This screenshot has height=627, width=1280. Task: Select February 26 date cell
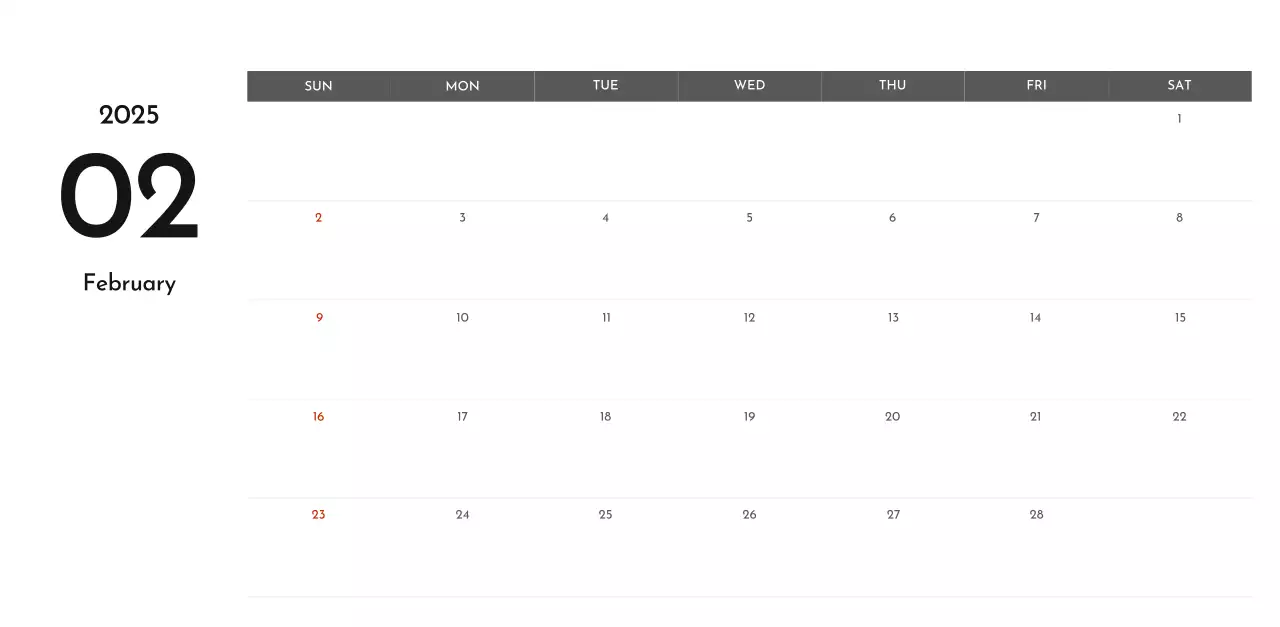pyautogui.click(x=749, y=515)
